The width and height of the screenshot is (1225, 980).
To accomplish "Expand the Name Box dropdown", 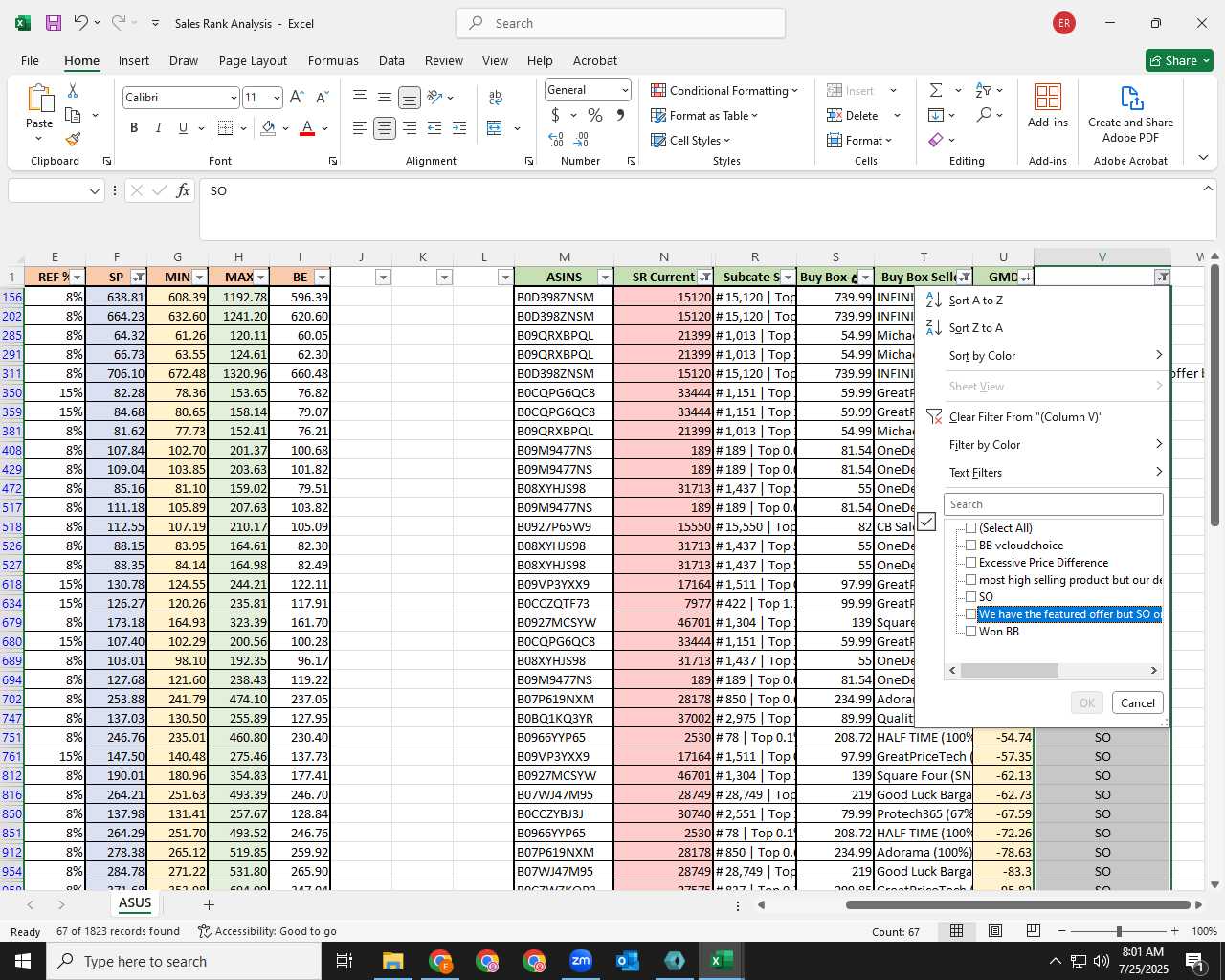I will 94,191.
